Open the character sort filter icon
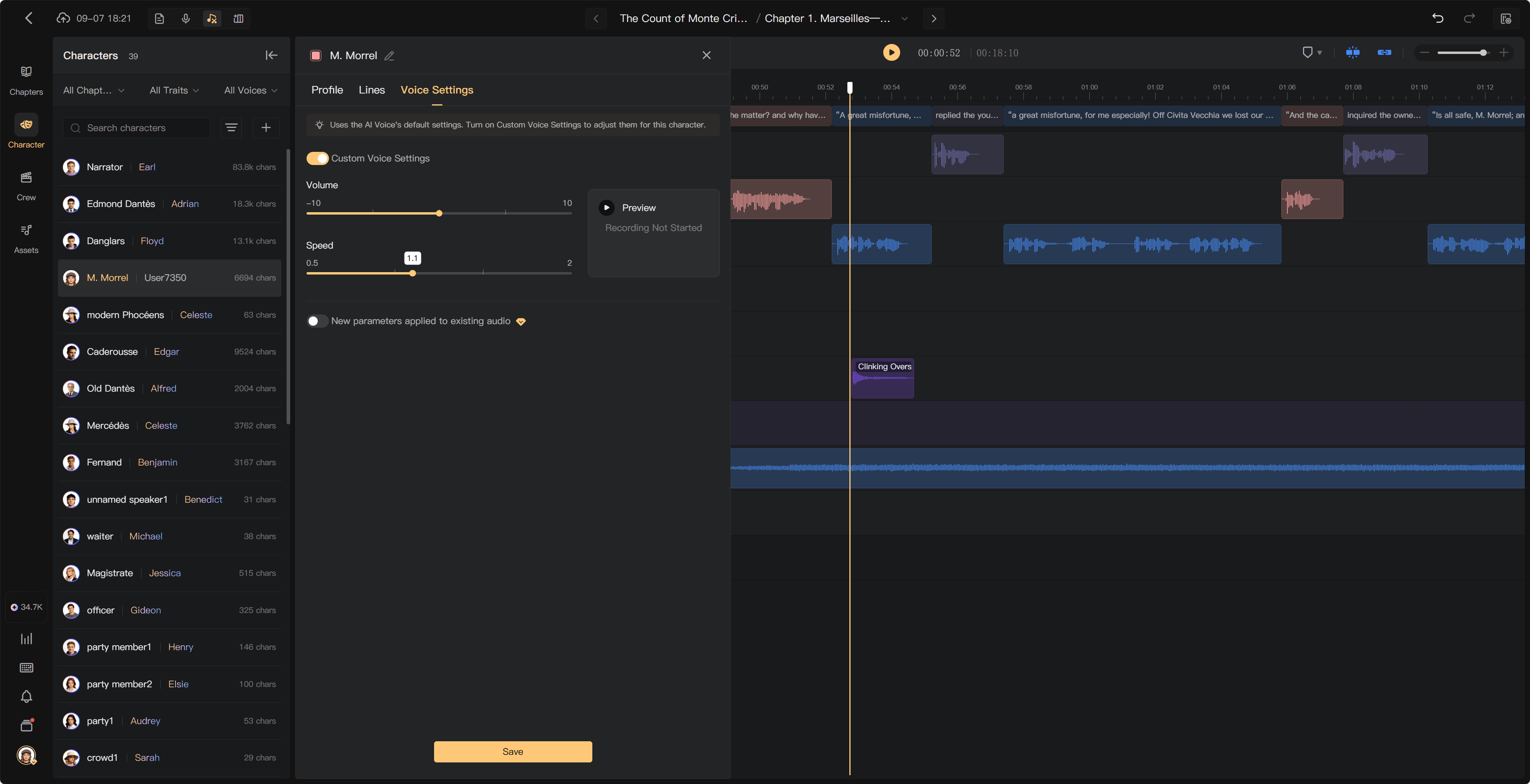Viewport: 1530px width, 784px height. [x=231, y=128]
